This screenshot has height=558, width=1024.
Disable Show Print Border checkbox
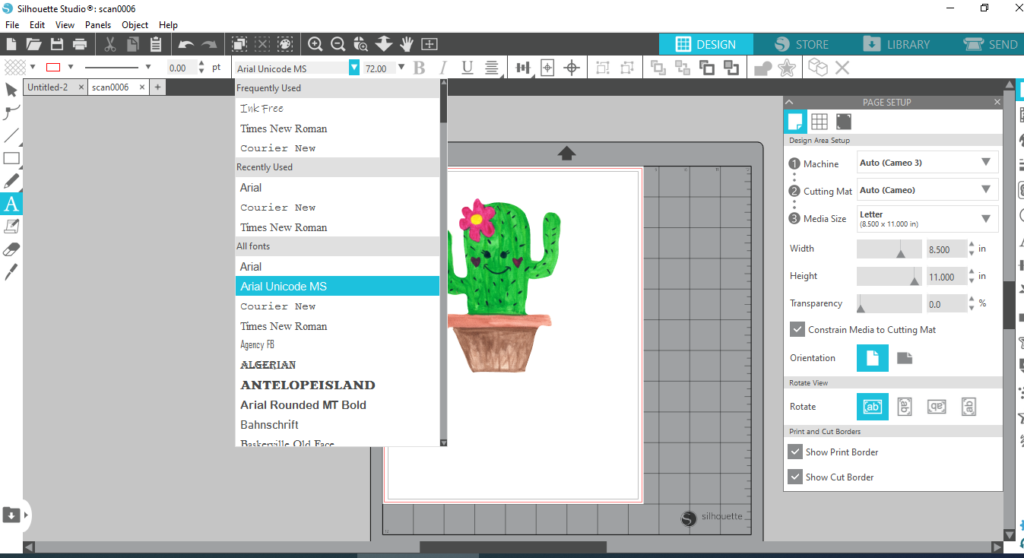797,452
